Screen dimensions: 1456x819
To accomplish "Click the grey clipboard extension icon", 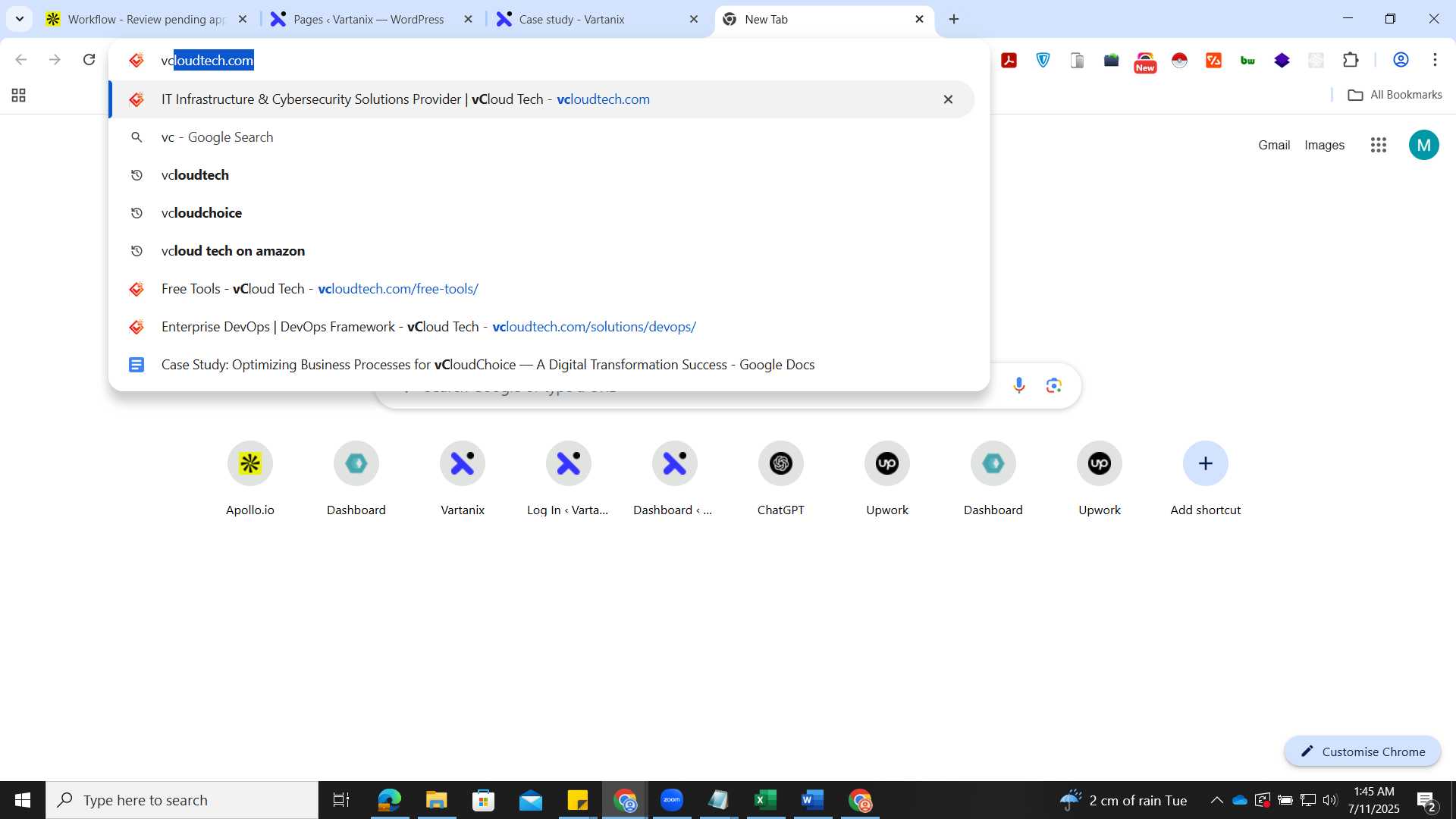I will pyautogui.click(x=1077, y=60).
